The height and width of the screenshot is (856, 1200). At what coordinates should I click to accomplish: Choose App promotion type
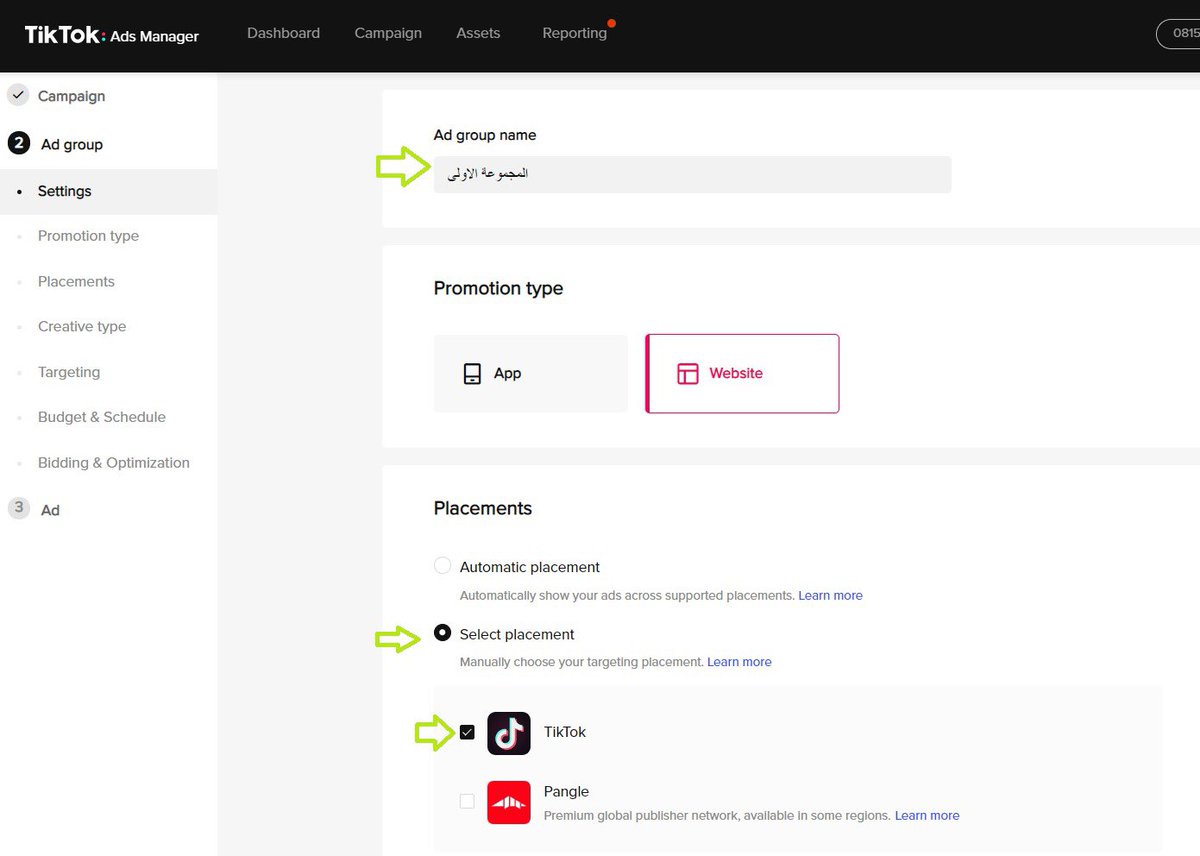click(x=531, y=373)
